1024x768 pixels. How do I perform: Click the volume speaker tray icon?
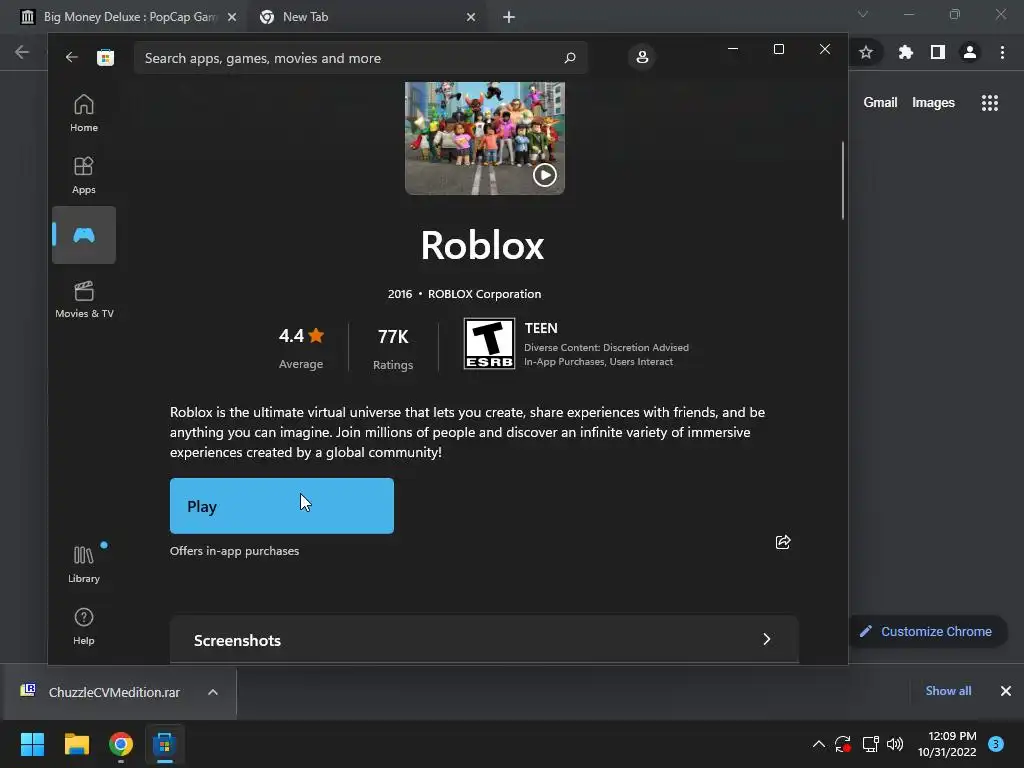click(895, 744)
